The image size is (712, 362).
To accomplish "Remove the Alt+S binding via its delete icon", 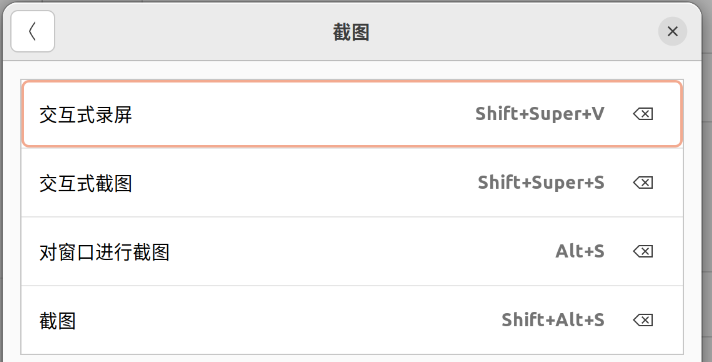I will (643, 251).
